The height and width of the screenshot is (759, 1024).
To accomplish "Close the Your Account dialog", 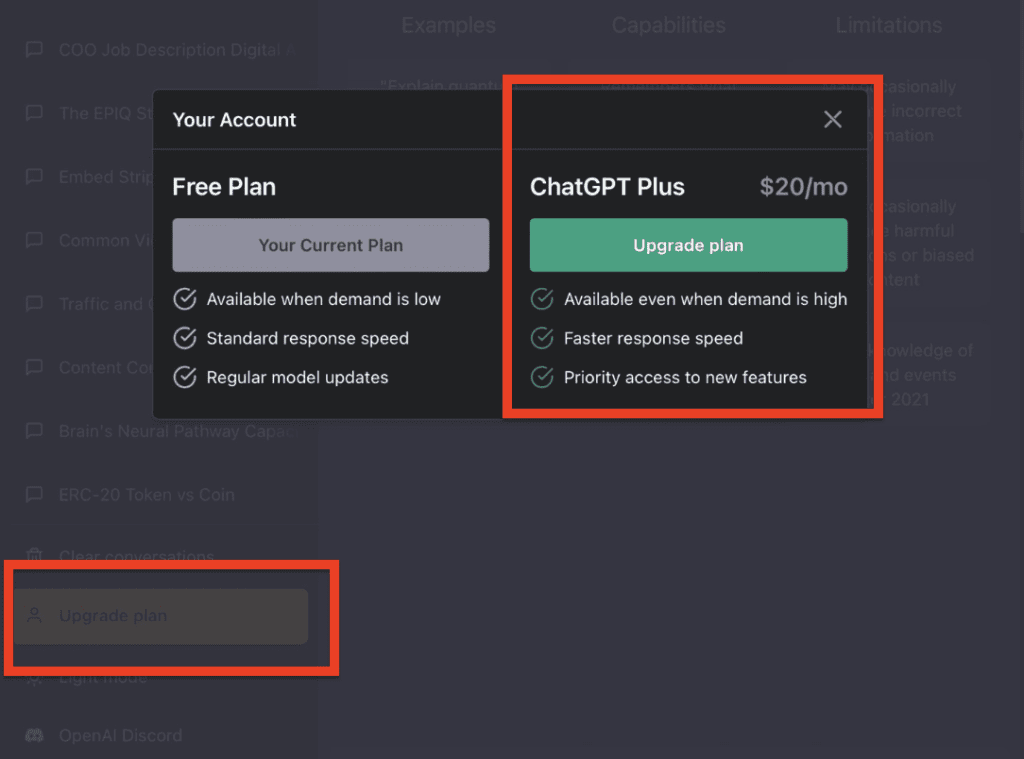I will (833, 120).
